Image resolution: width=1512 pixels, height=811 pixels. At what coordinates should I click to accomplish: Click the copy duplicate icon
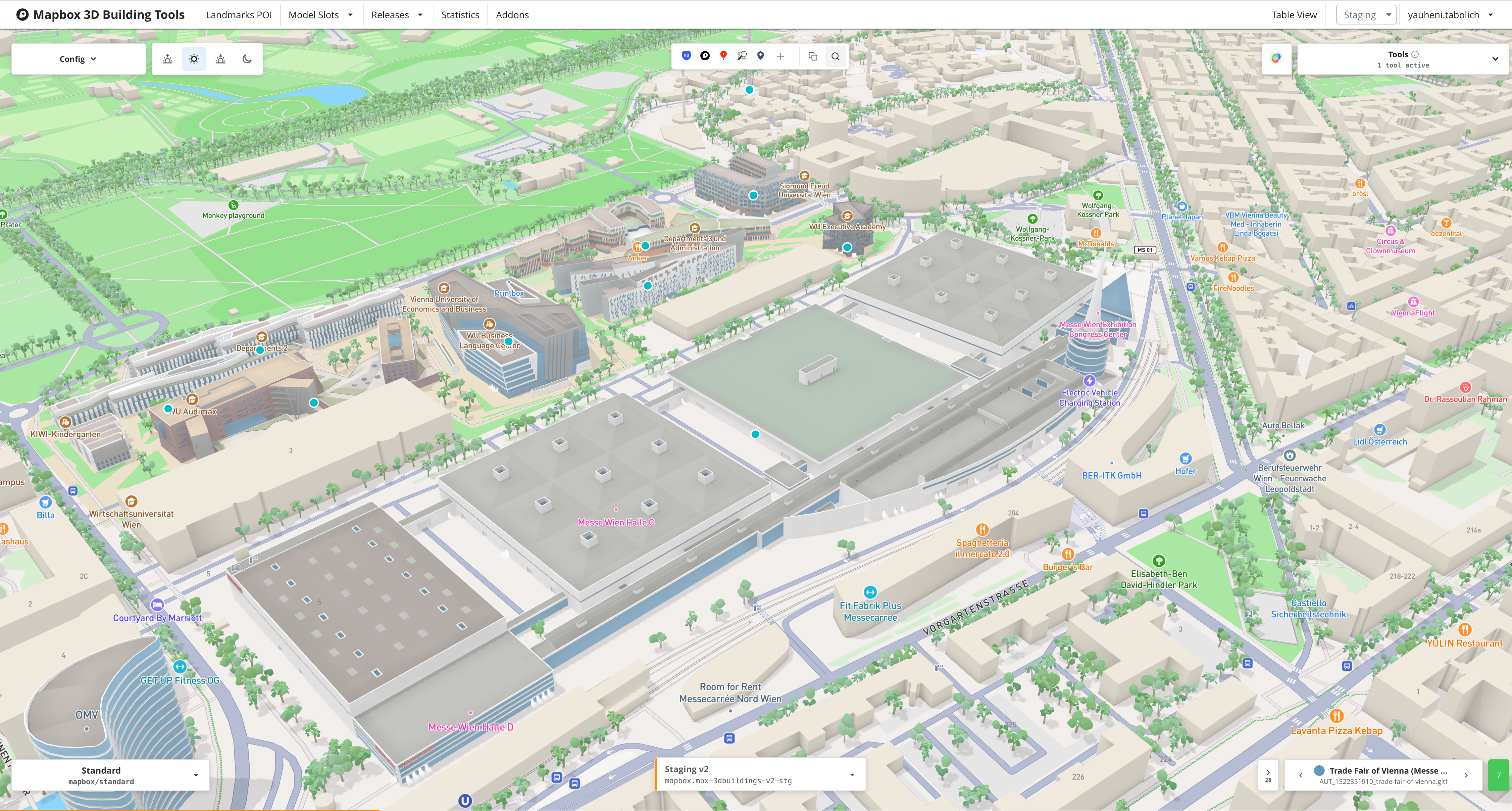point(813,56)
